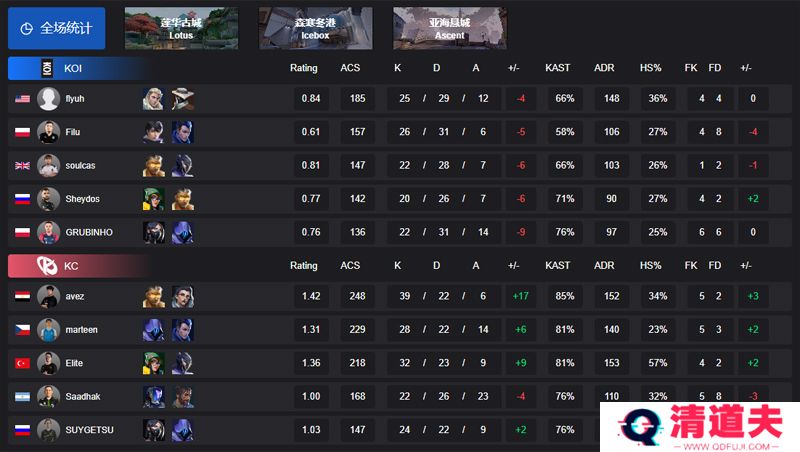Open the Ascent map tab

449,28
